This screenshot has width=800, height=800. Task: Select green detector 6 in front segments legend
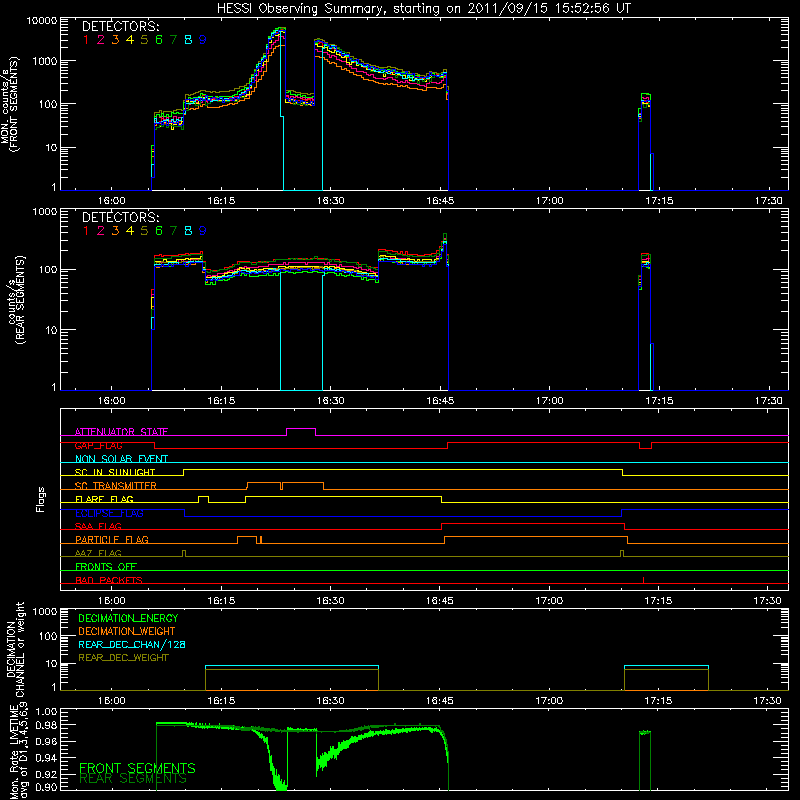(159, 40)
